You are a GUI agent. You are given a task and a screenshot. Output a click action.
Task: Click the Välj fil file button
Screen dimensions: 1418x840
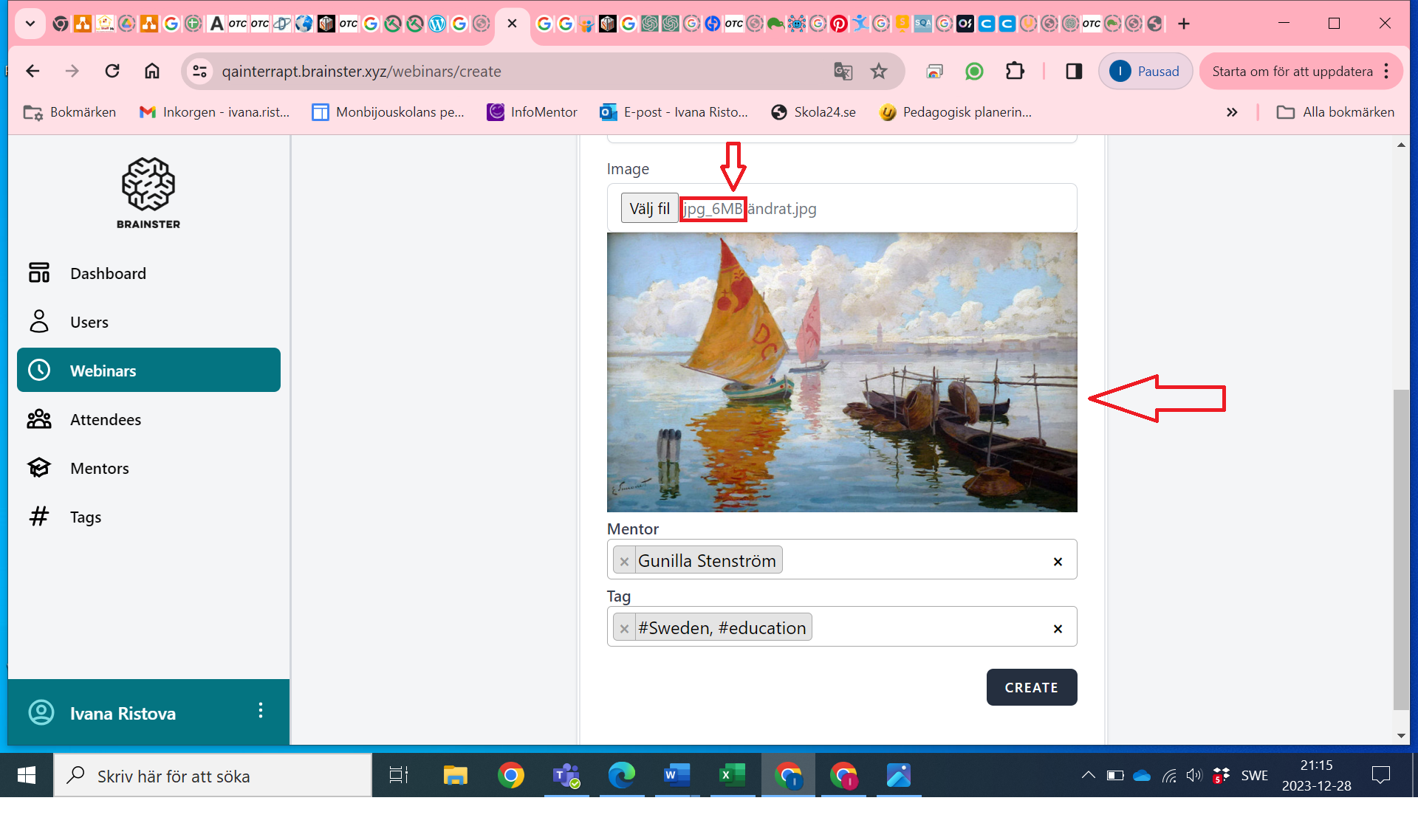(x=649, y=209)
